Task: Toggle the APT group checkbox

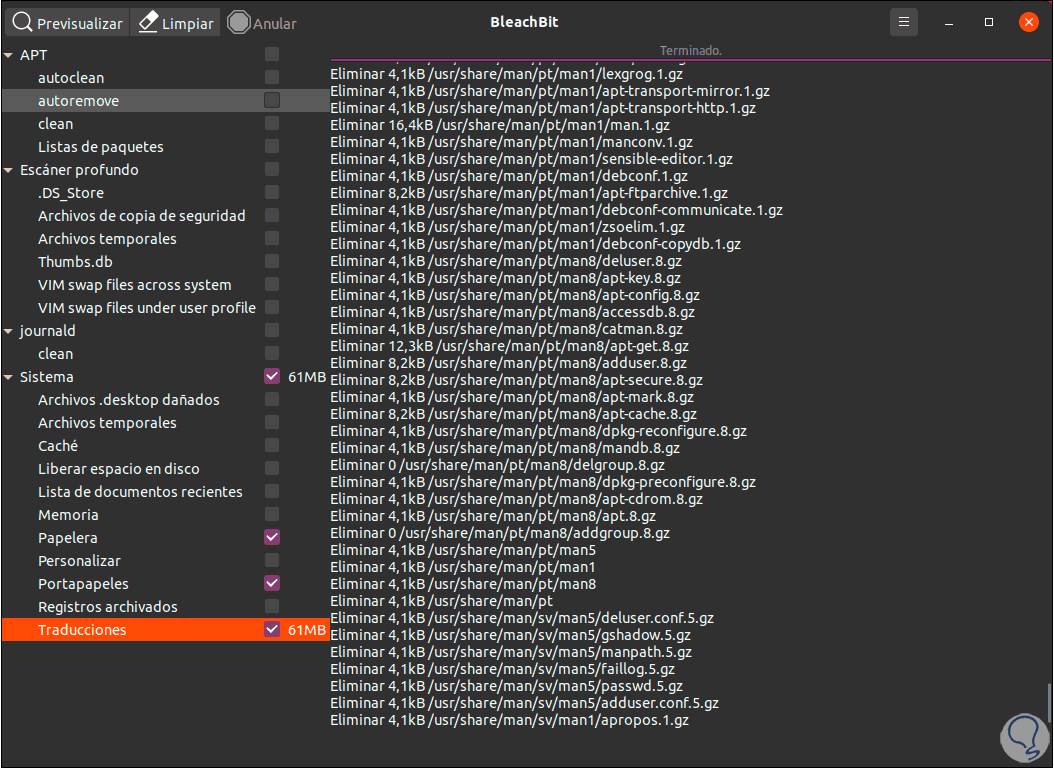Action: 272,54
